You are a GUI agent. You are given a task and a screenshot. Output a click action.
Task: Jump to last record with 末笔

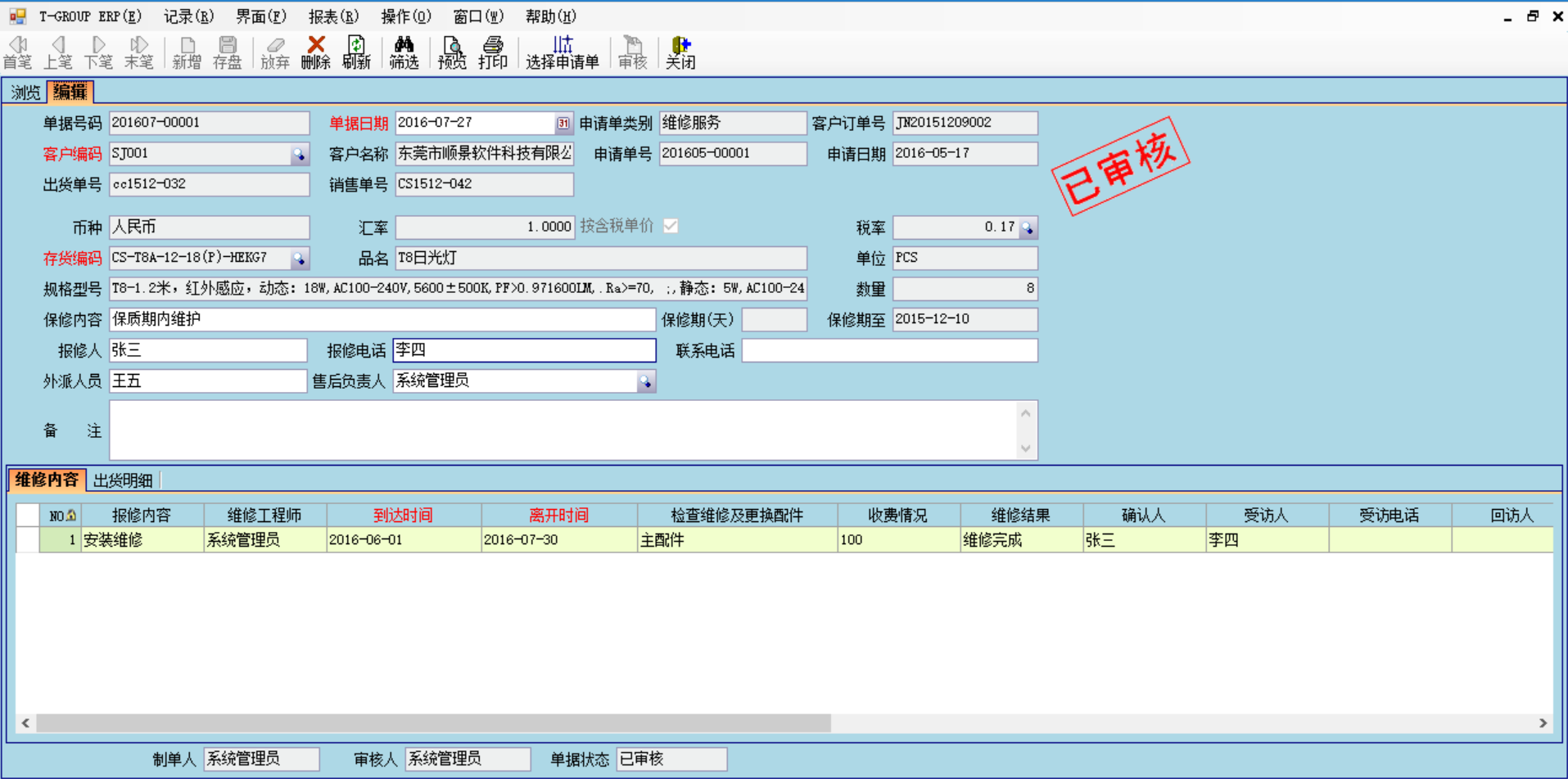pos(138,52)
